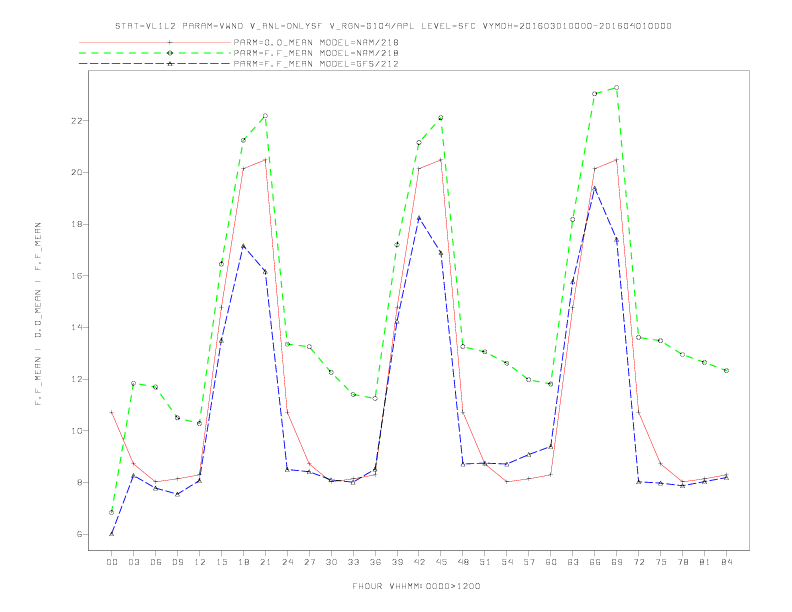
Task: Click x-axis tick label 72
Action: click(x=638, y=562)
